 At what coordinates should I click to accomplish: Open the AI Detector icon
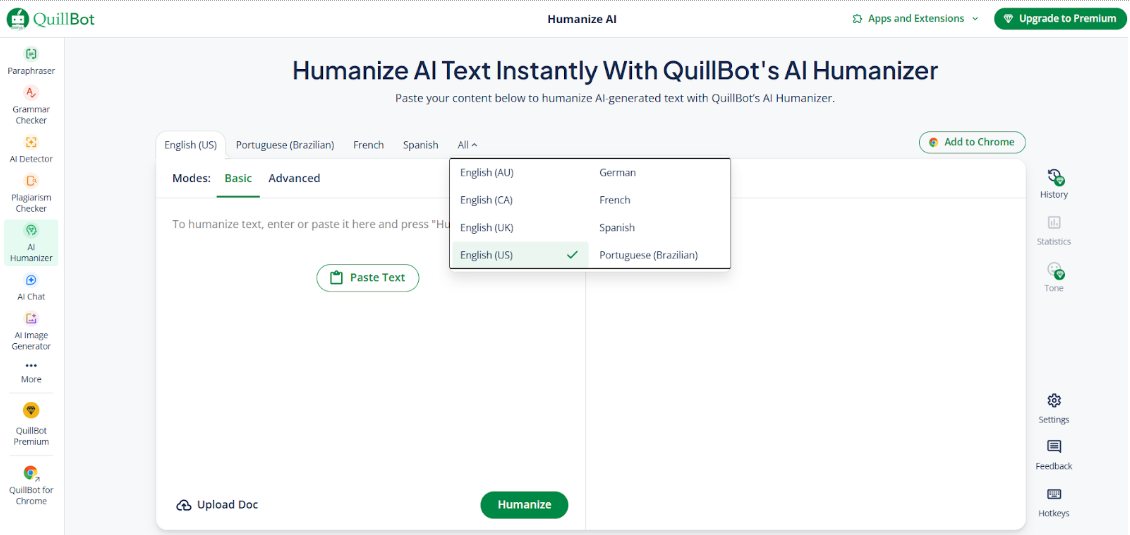(x=31, y=143)
